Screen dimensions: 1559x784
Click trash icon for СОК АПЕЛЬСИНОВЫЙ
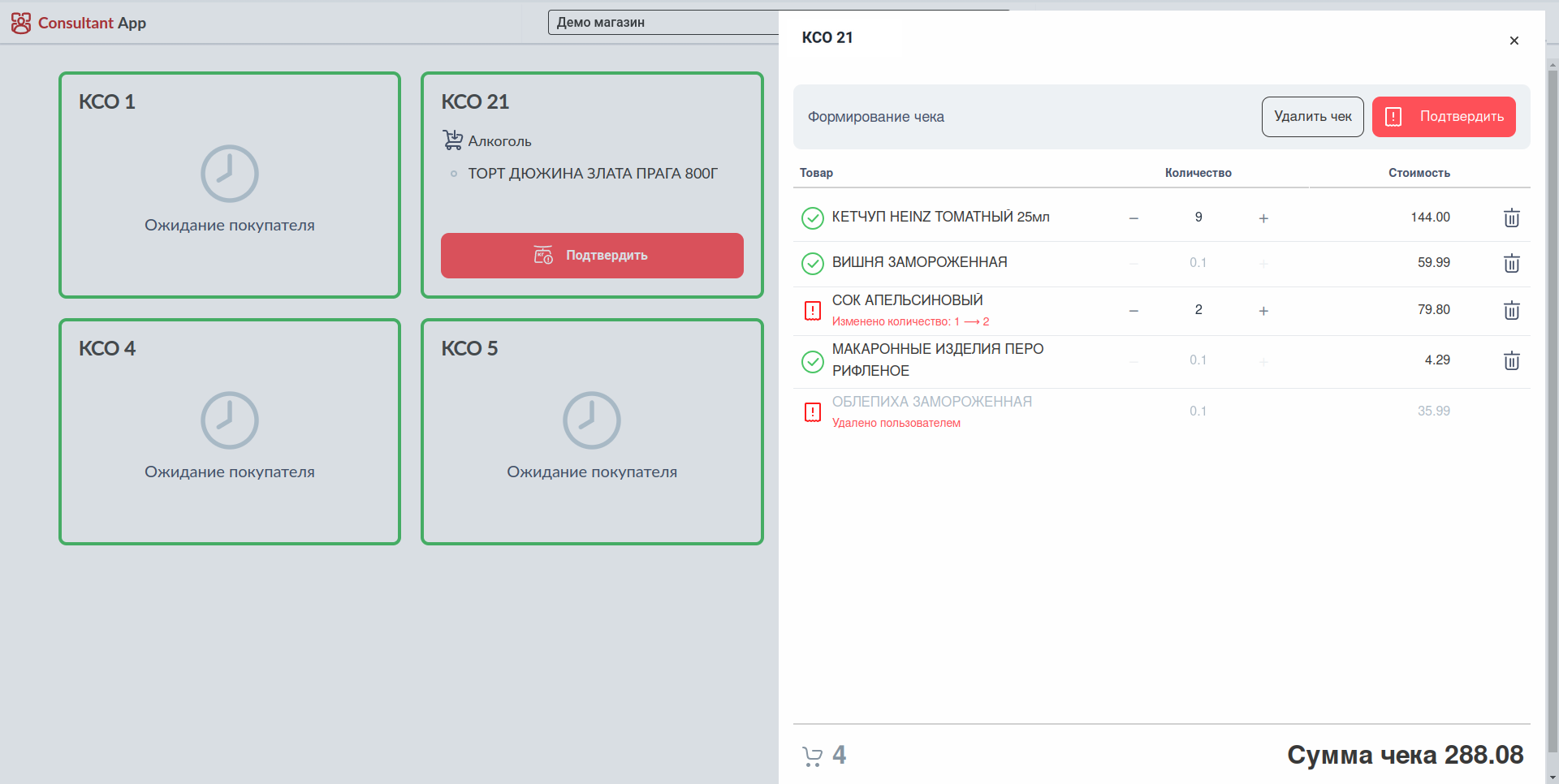point(1511,310)
